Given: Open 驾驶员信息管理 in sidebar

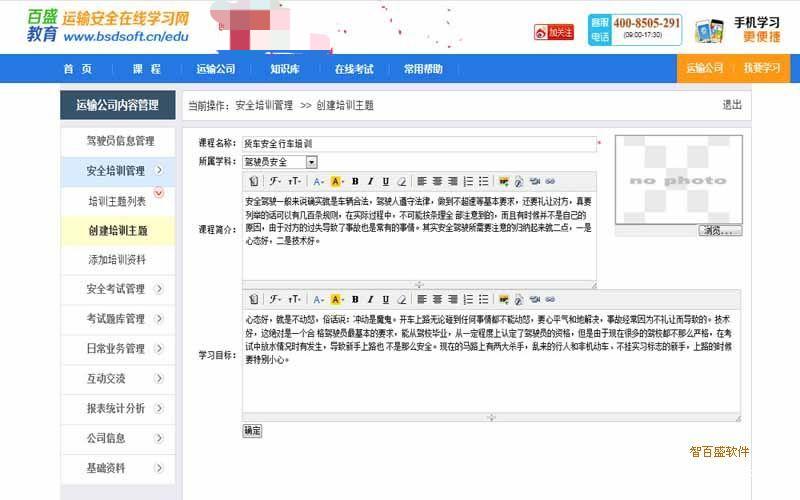Looking at the screenshot, I should point(118,141).
